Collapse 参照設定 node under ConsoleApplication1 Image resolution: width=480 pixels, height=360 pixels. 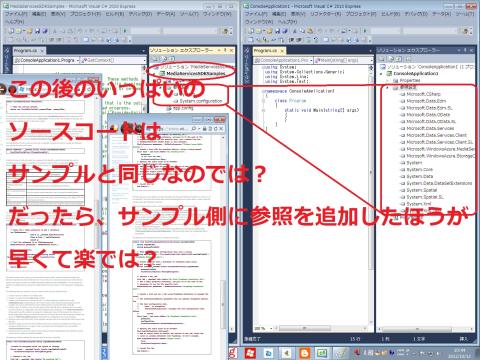pos(387,88)
